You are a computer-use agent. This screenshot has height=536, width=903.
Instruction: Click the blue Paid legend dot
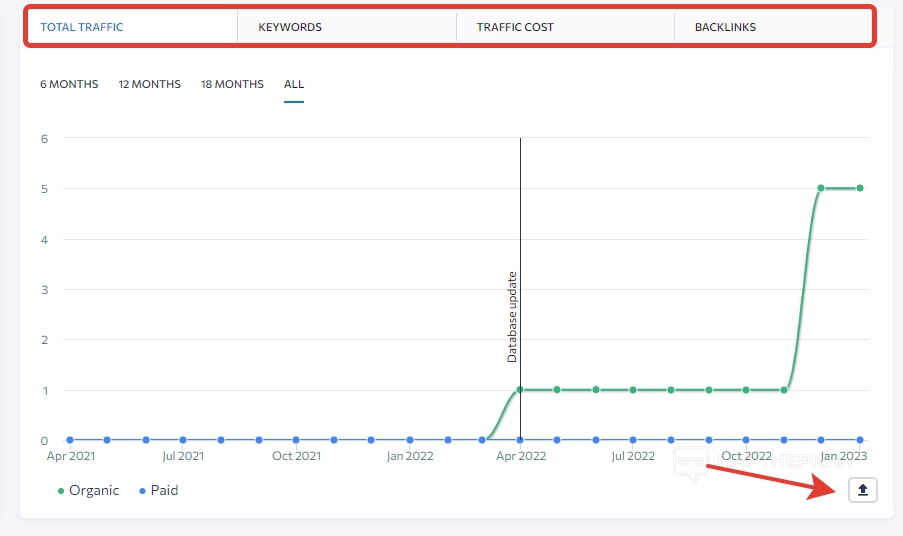point(142,491)
